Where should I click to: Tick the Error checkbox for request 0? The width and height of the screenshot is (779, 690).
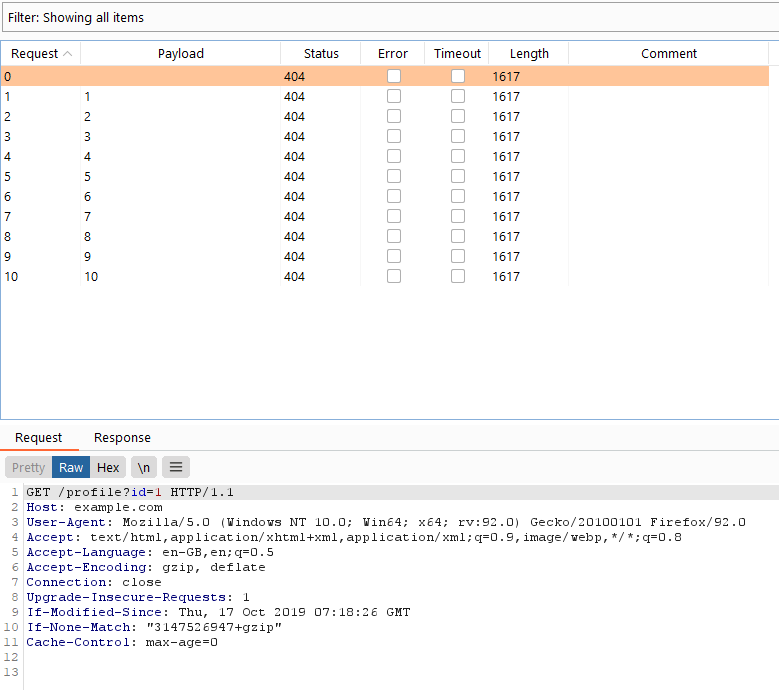point(394,76)
